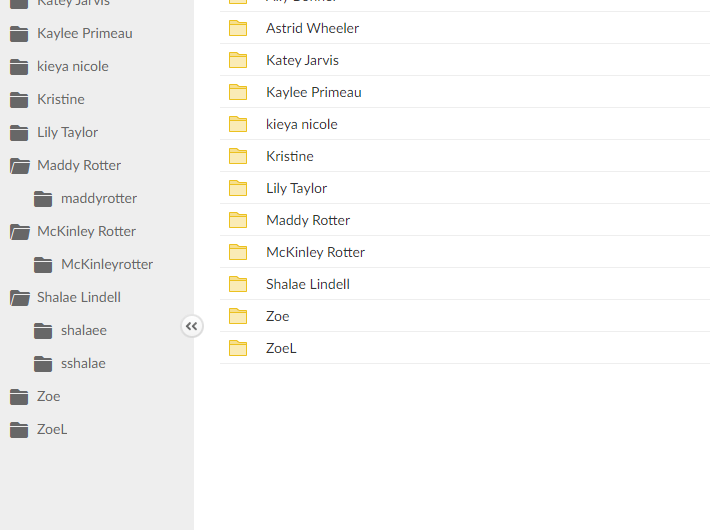Select Lily Taylor in the sidebar tree
The width and height of the screenshot is (710, 530).
click(x=67, y=133)
